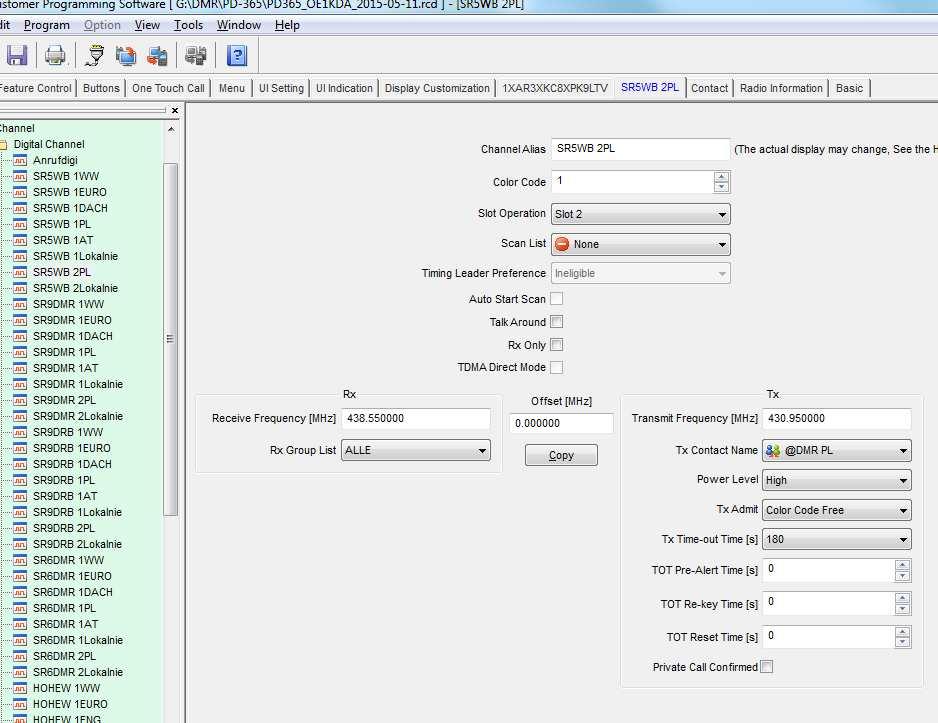Select channel SR6DMR 1PL
This screenshot has height=723, width=938.
[x=64, y=608]
